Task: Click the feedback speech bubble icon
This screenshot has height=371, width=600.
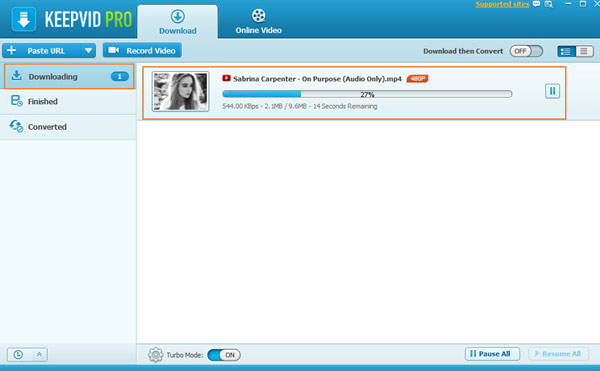Action: click(536, 4)
